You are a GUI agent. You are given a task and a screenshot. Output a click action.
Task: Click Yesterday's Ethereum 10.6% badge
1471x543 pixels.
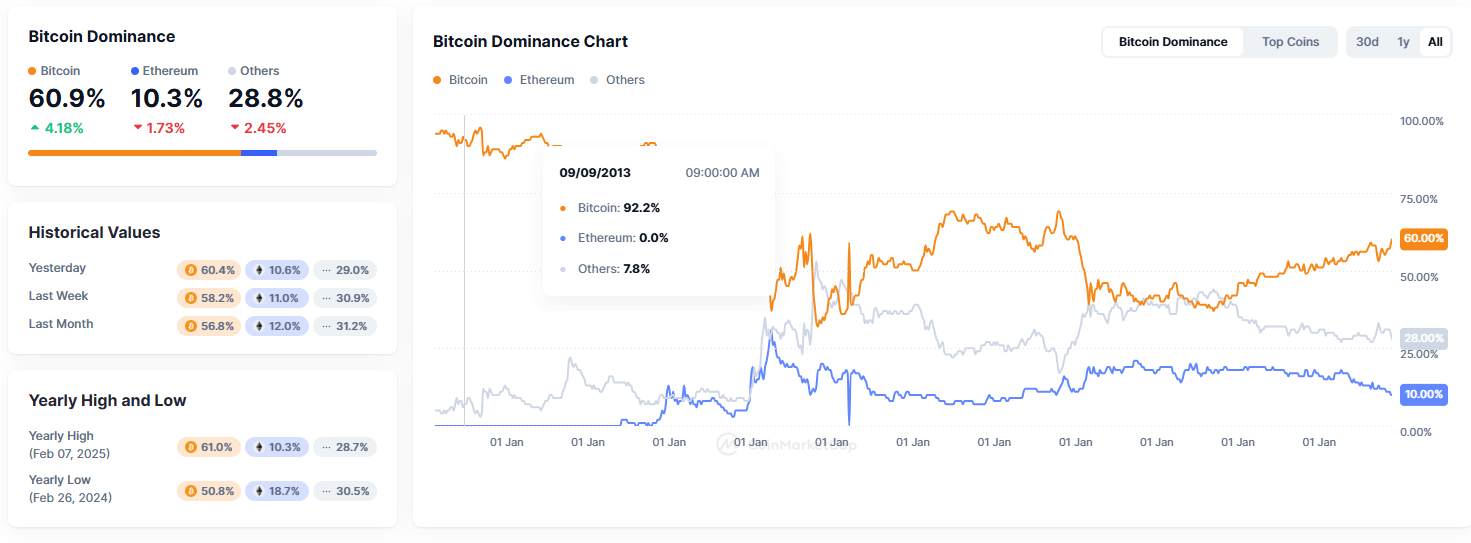point(277,270)
